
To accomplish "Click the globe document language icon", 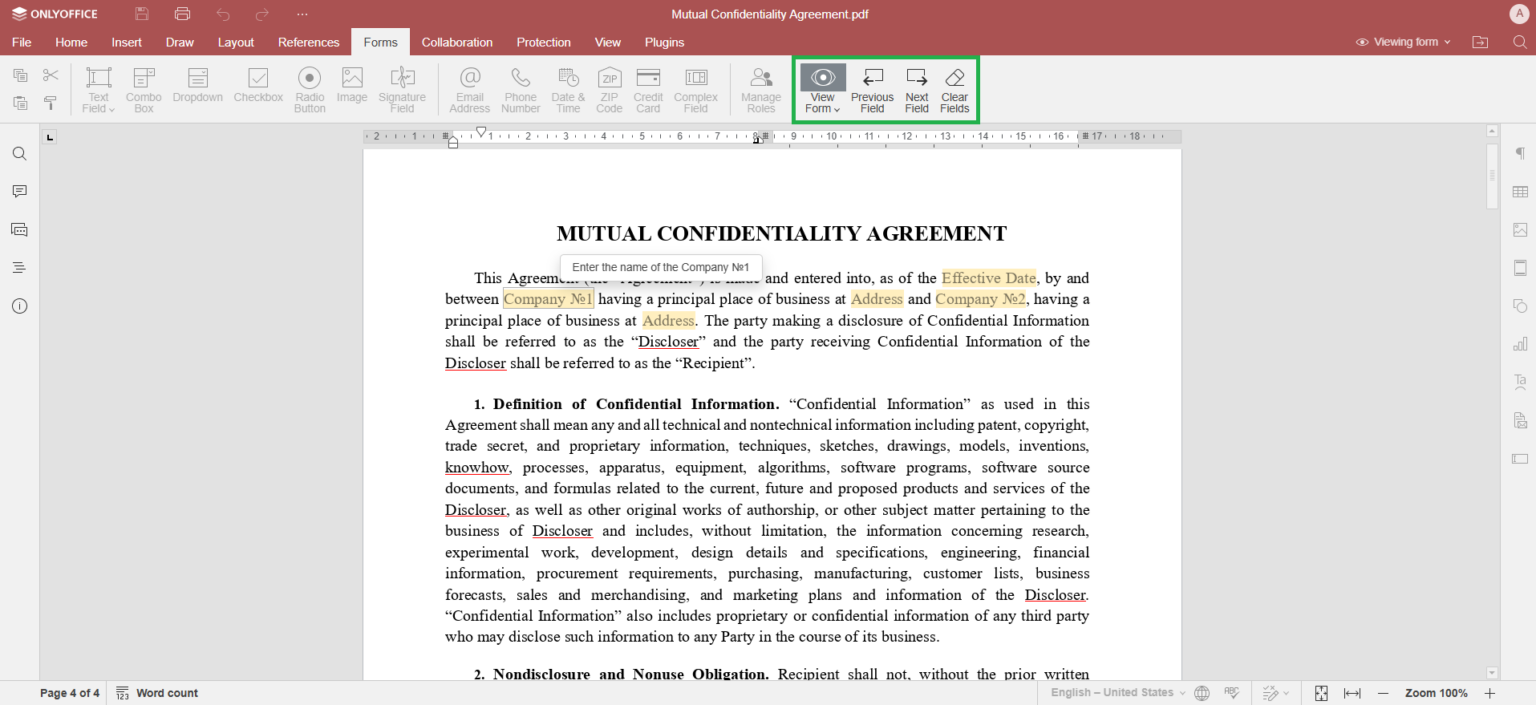I will (1202, 693).
